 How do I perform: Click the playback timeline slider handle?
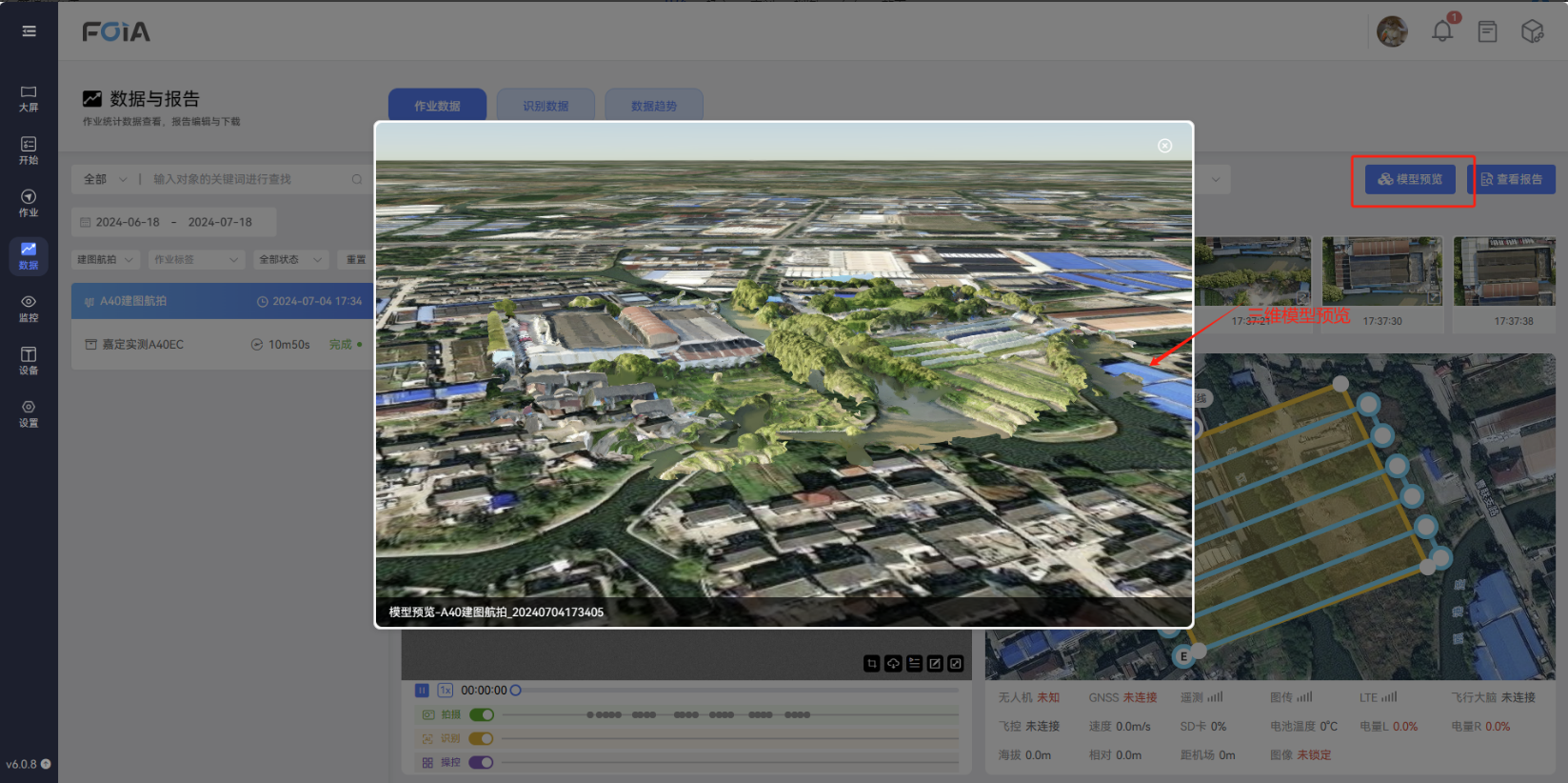coord(515,691)
